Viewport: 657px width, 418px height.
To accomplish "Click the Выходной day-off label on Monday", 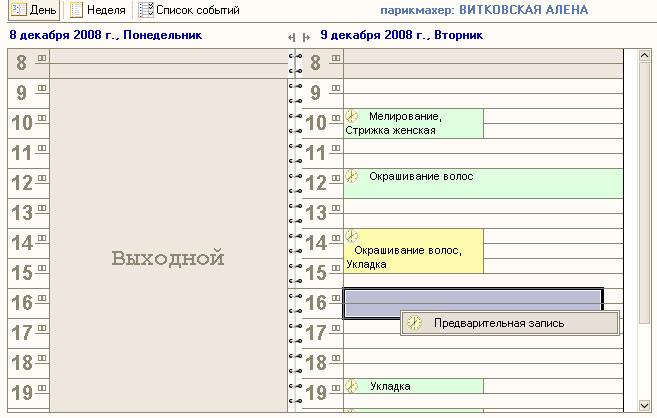I will 168,258.
